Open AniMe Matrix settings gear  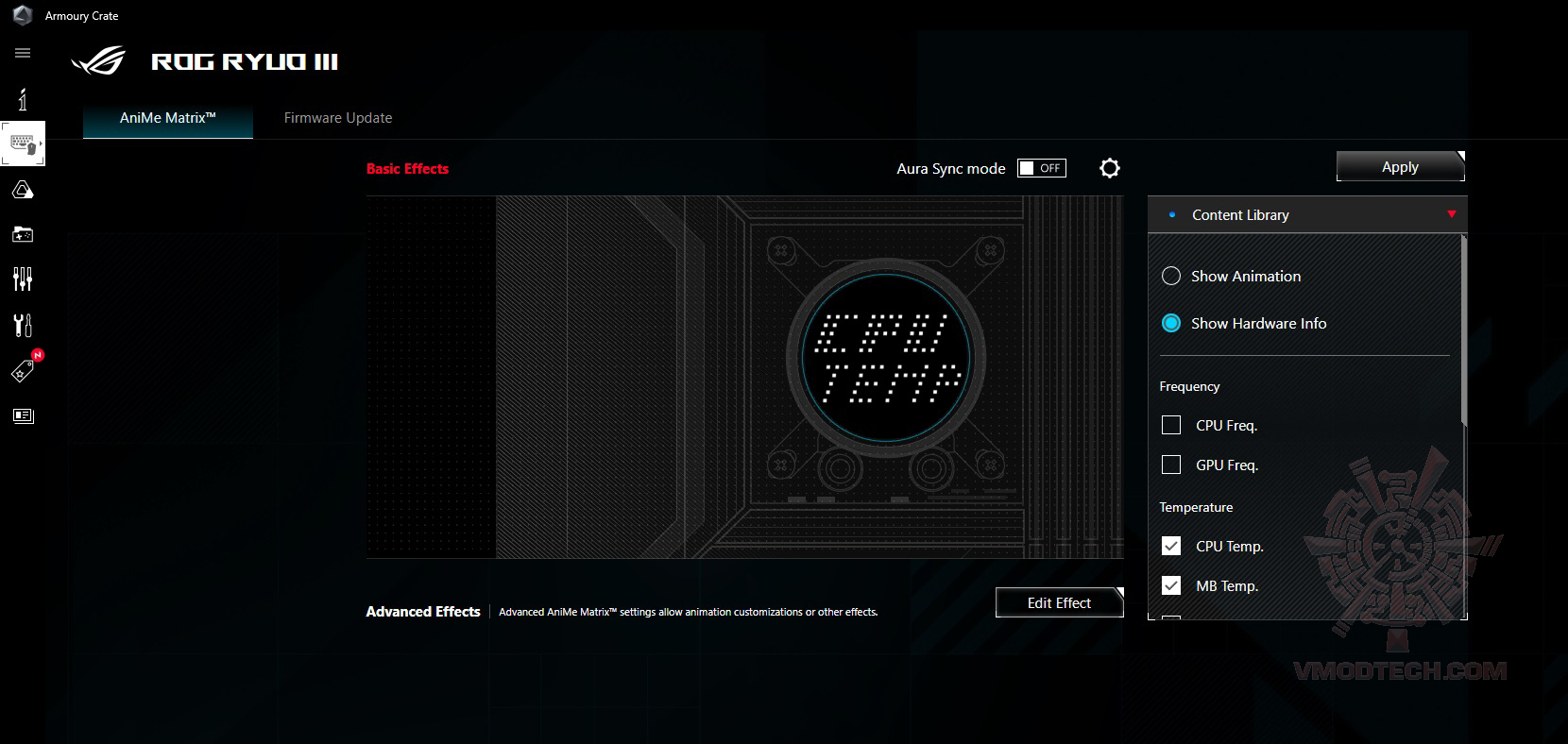pyautogui.click(x=1110, y=168)
